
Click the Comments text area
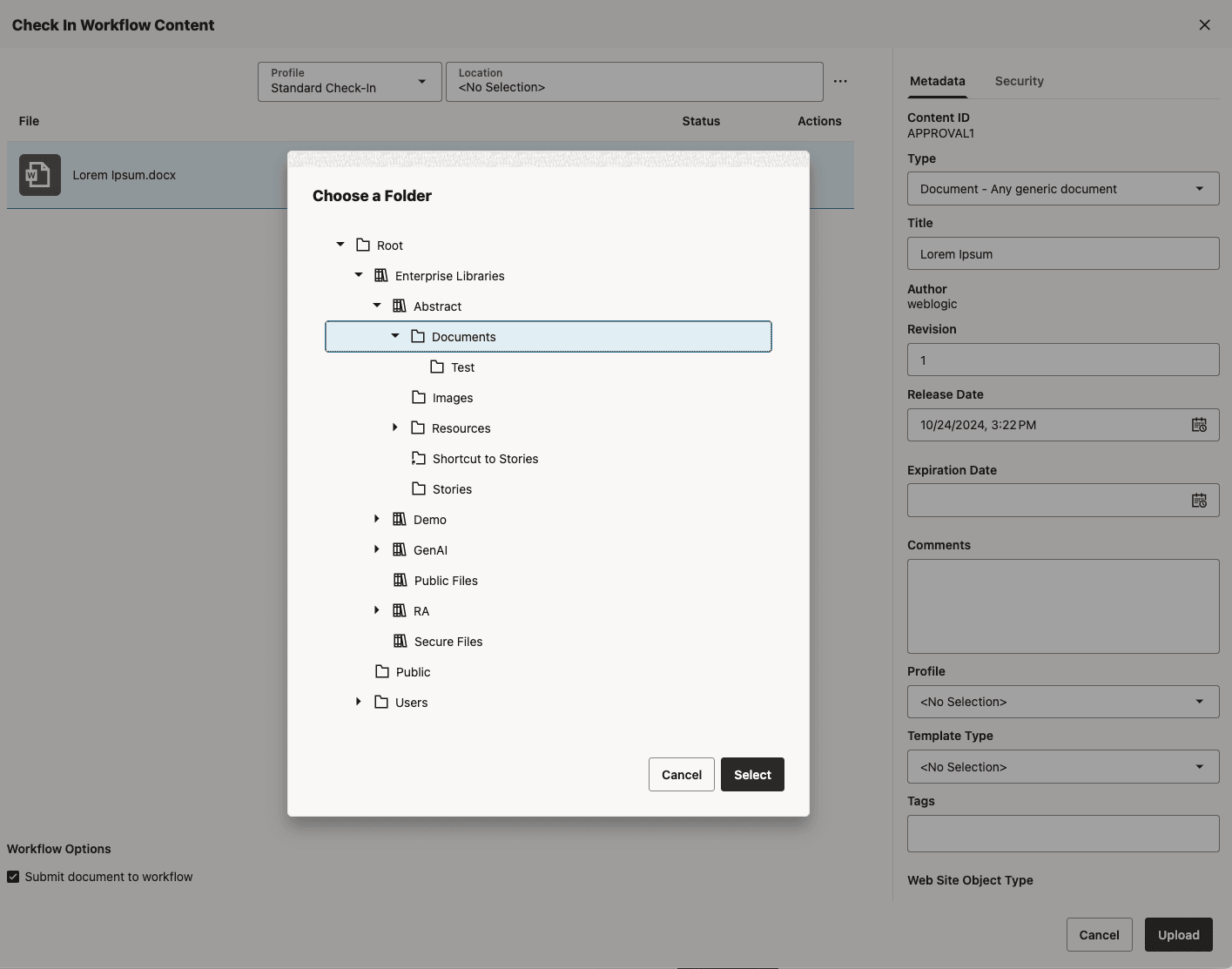(x=1063, y=606)
